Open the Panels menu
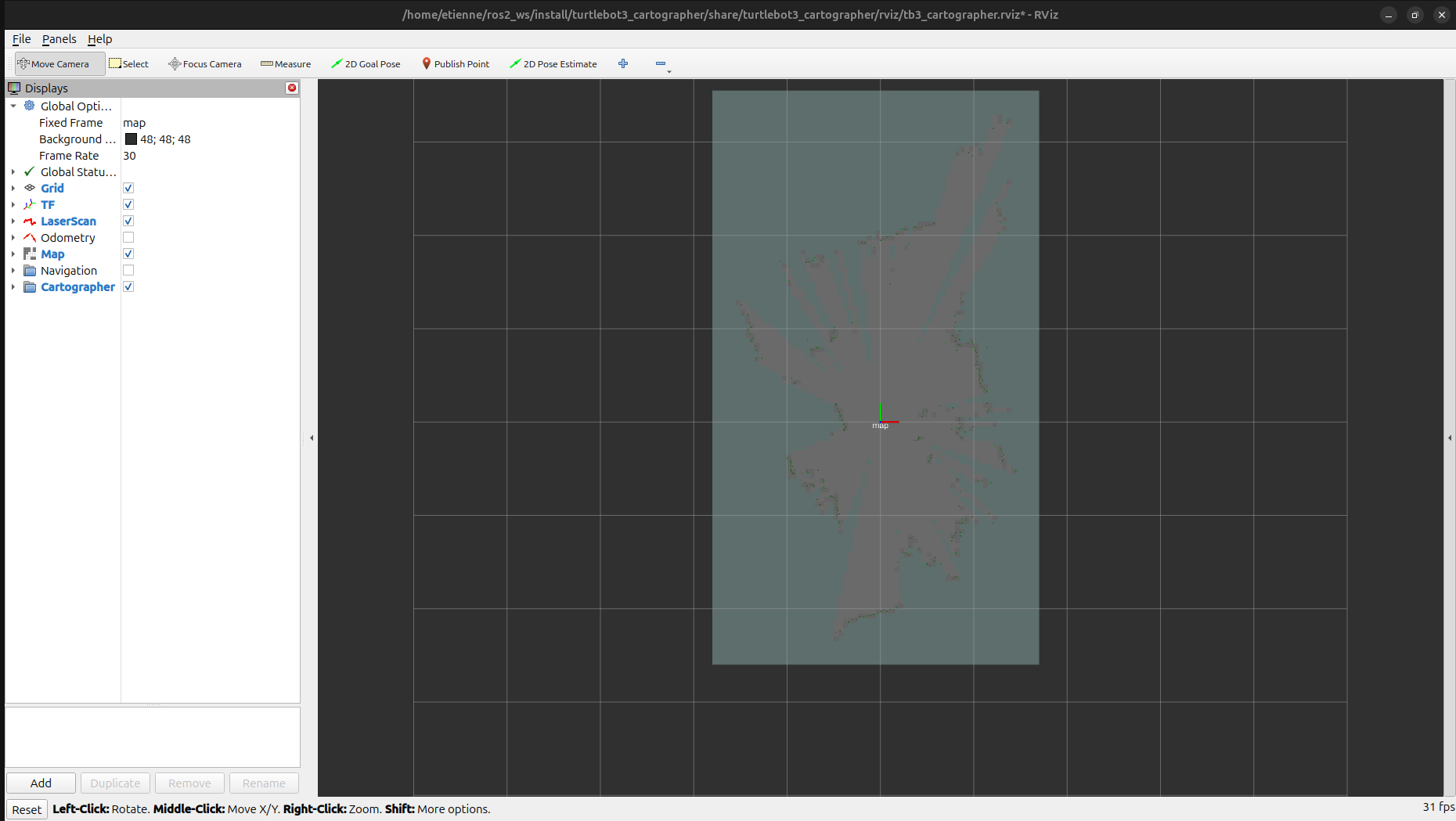Screen dimensions: 1456x821 click(59, 39)
